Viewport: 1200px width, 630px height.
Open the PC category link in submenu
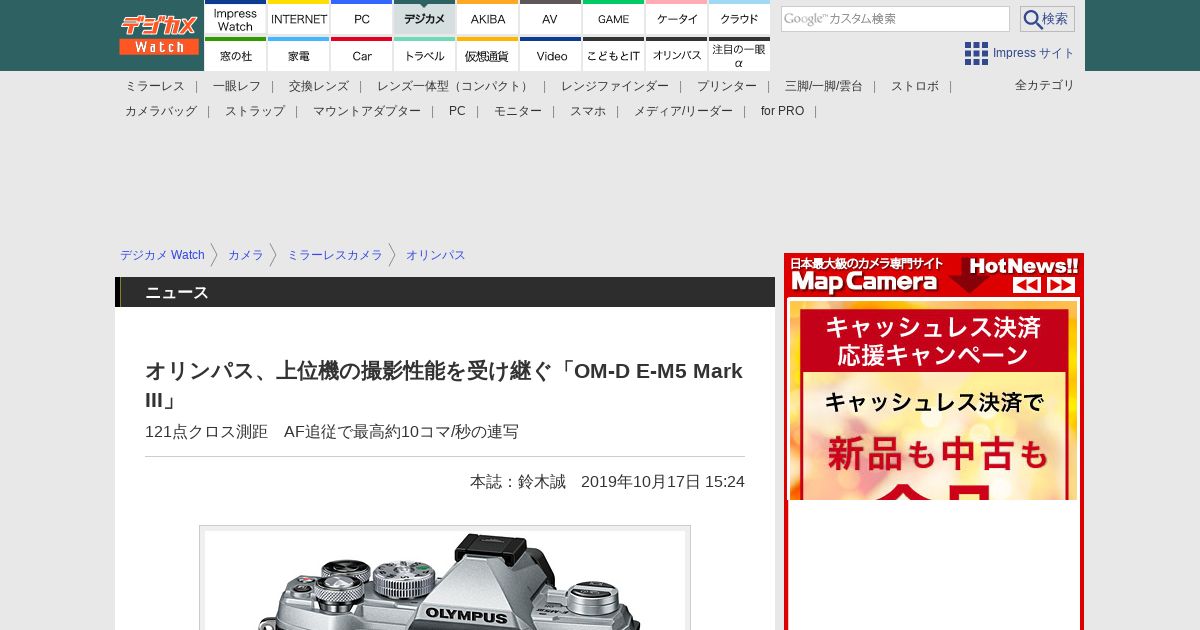coord(457,111)
